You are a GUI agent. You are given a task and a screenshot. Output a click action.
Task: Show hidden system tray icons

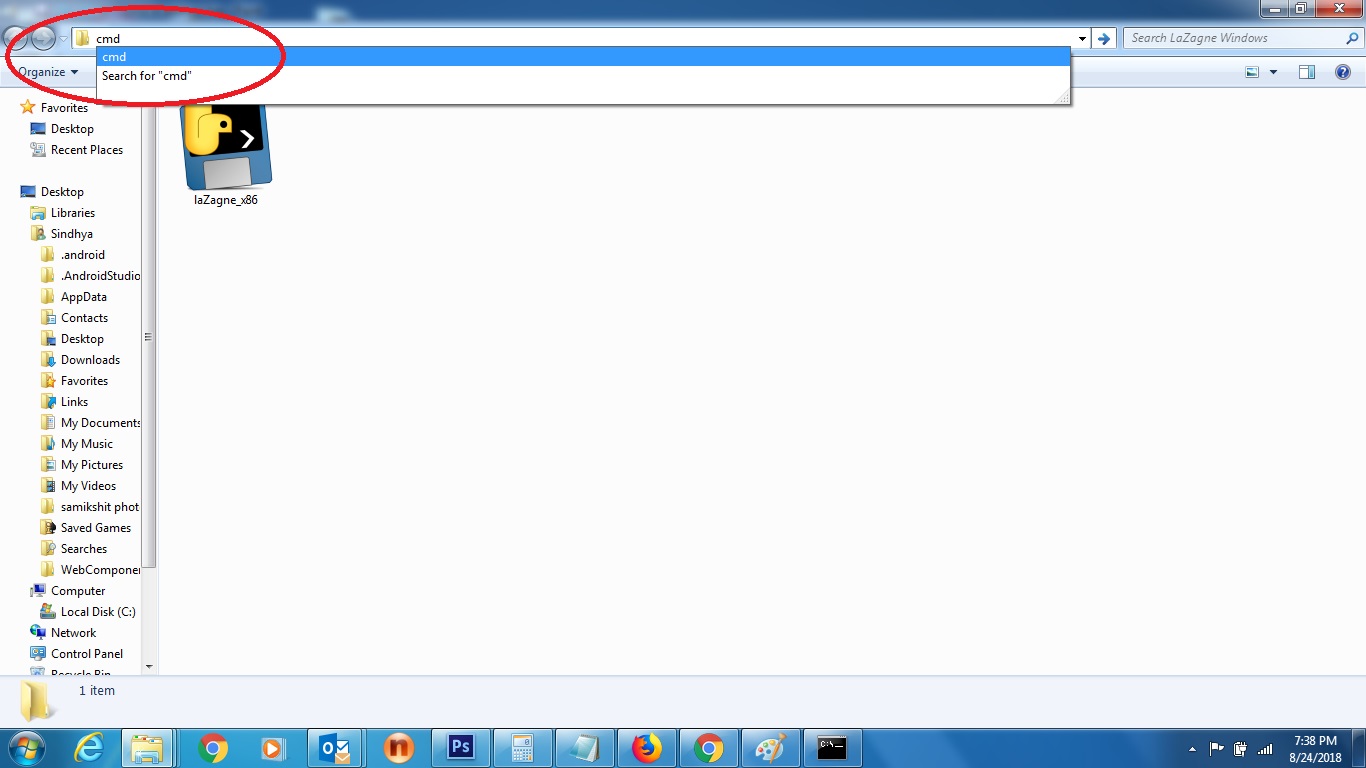pos(1193,748)
